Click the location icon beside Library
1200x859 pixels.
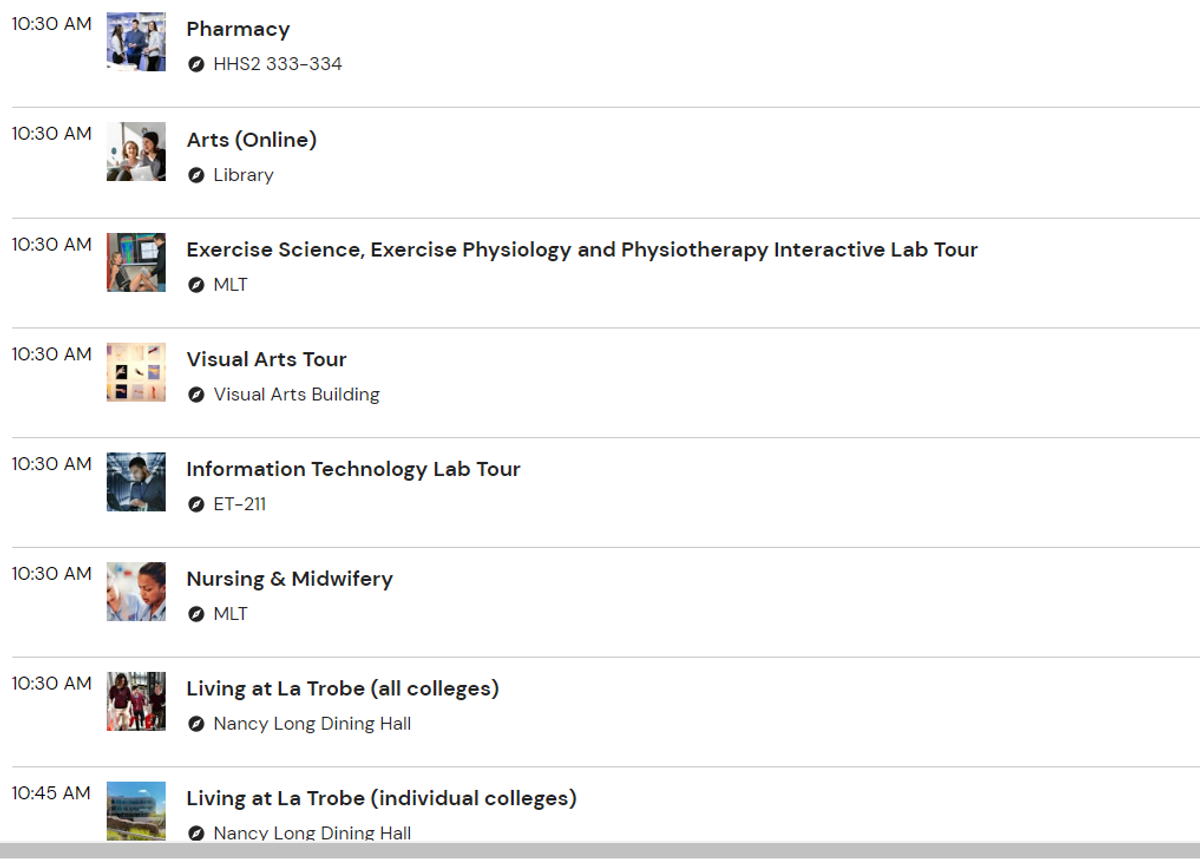click(196, 175)
